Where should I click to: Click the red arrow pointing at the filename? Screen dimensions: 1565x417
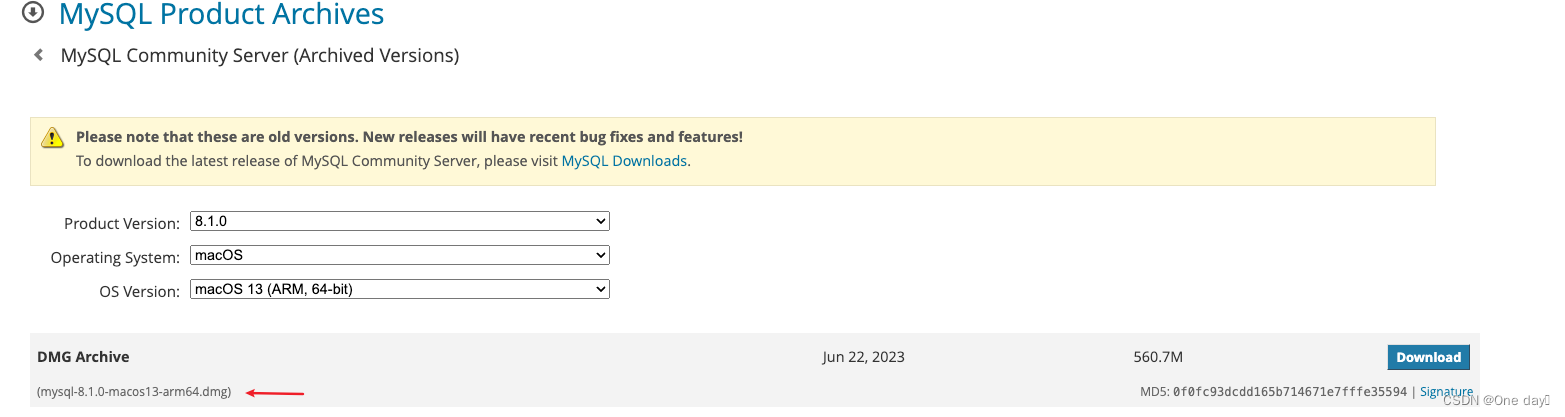click(276, 393)
